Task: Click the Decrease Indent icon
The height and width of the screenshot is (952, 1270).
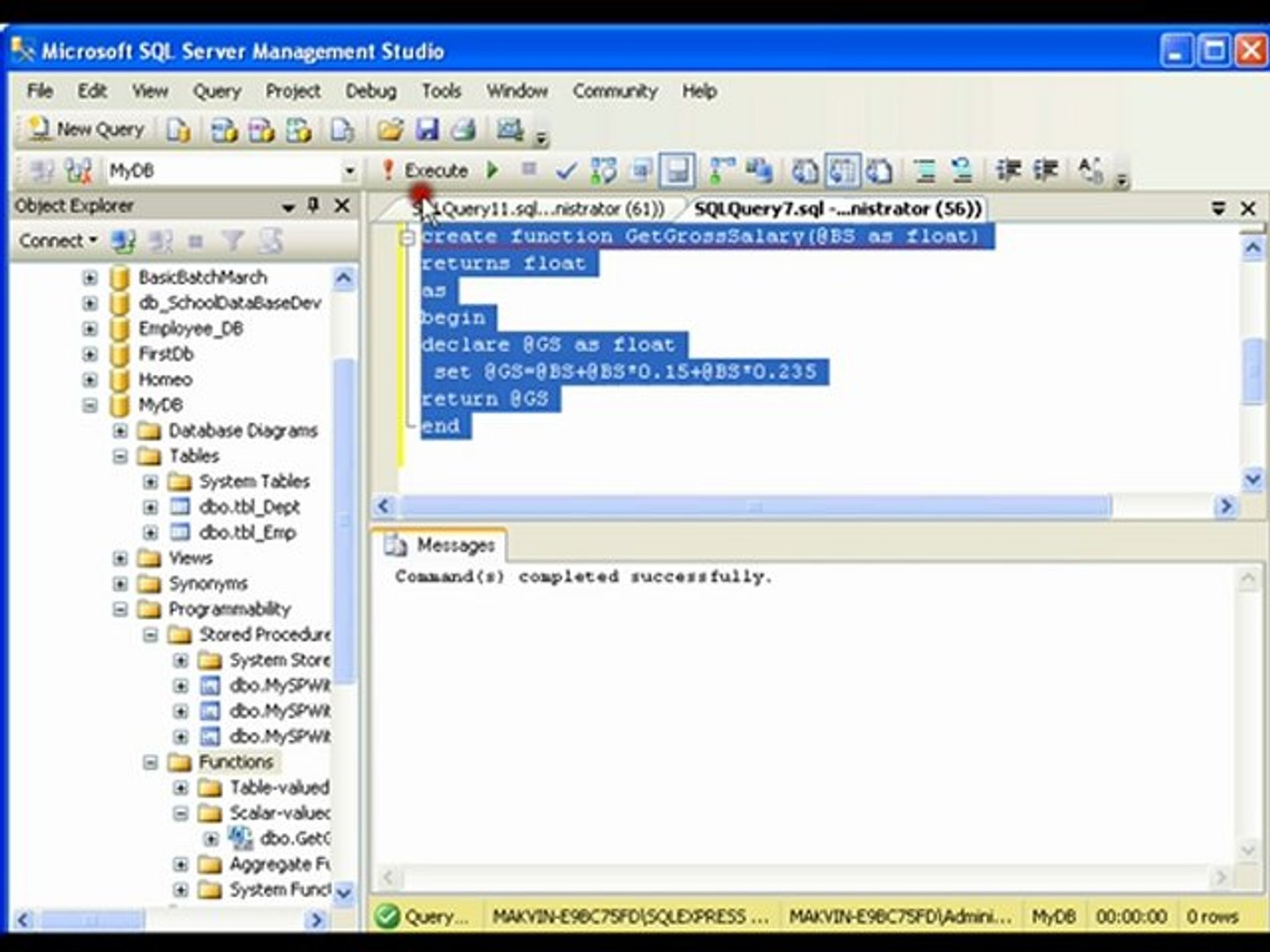Action: [1008, 170]
